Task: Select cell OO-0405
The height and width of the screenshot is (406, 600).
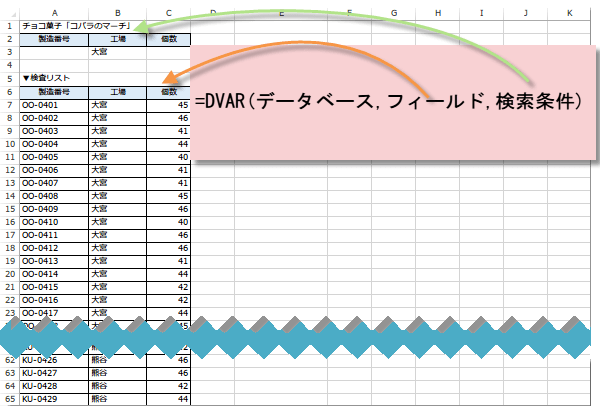Action: coord(54,157)
